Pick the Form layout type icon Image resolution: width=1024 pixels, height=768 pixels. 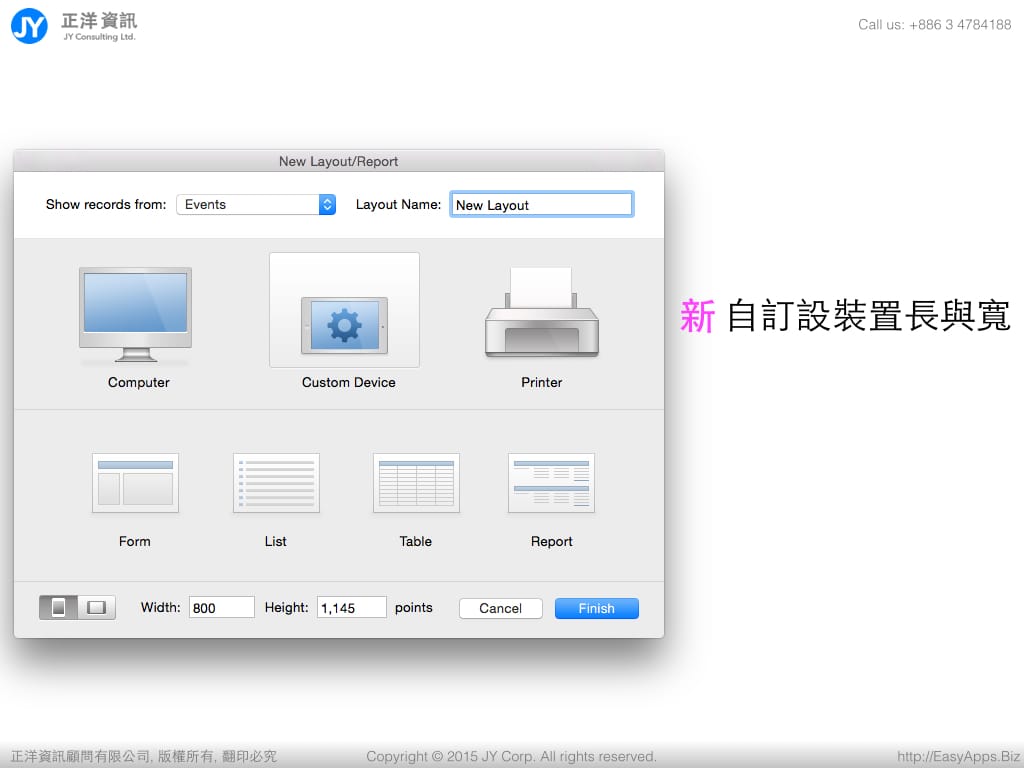pyautogui.click(x=135, y=483)
